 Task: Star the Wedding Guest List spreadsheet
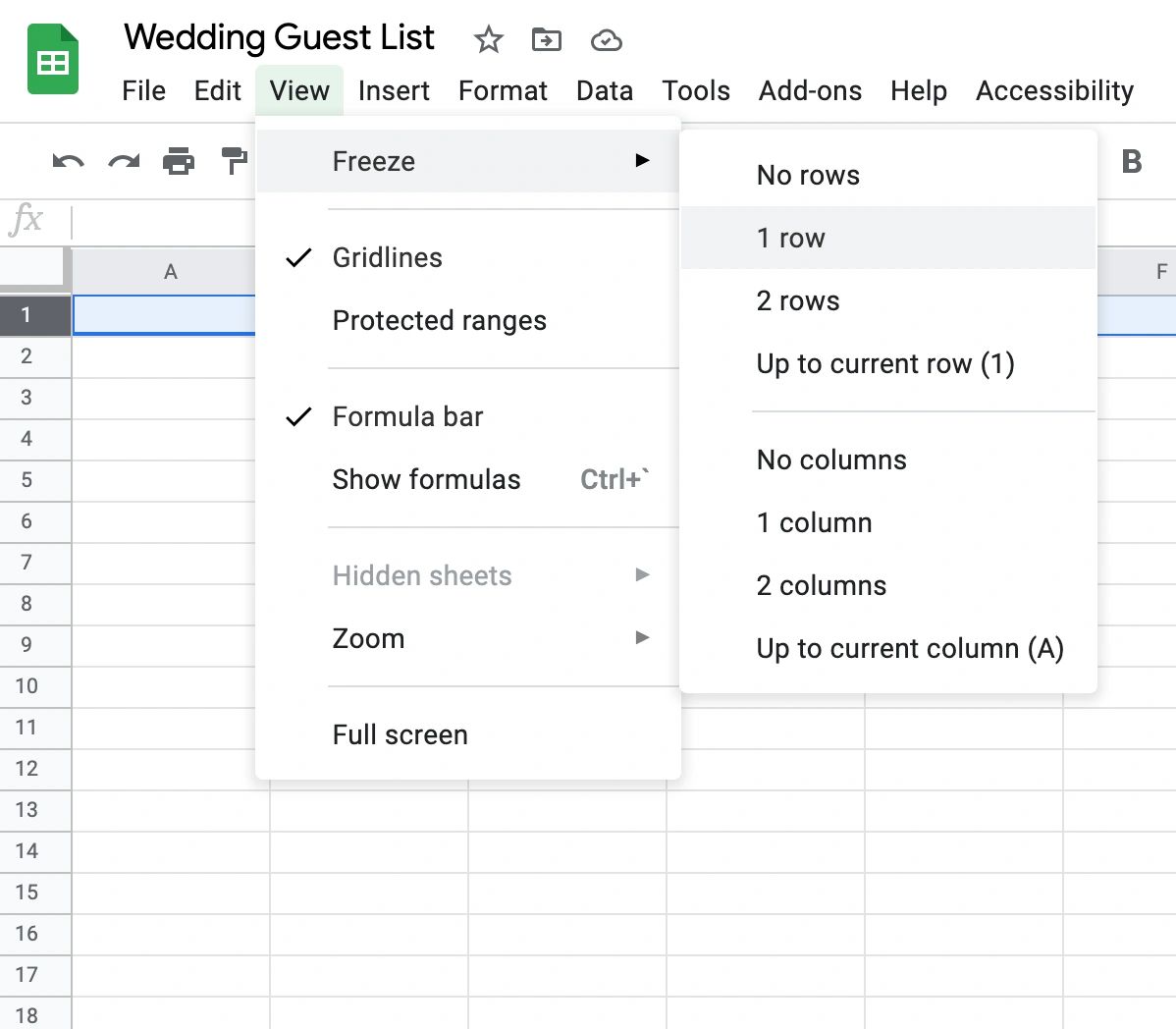[x=488, y=40]
